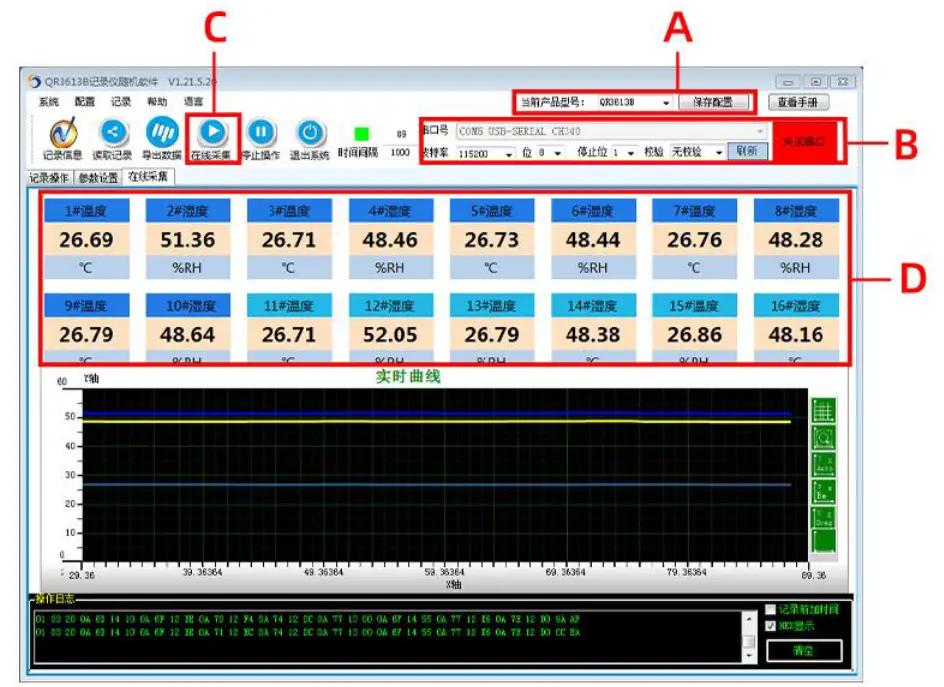This screenshot has height=687, width=944.
Task: Click the 16#湿度 reading 48.16
Action: [796, 335]
